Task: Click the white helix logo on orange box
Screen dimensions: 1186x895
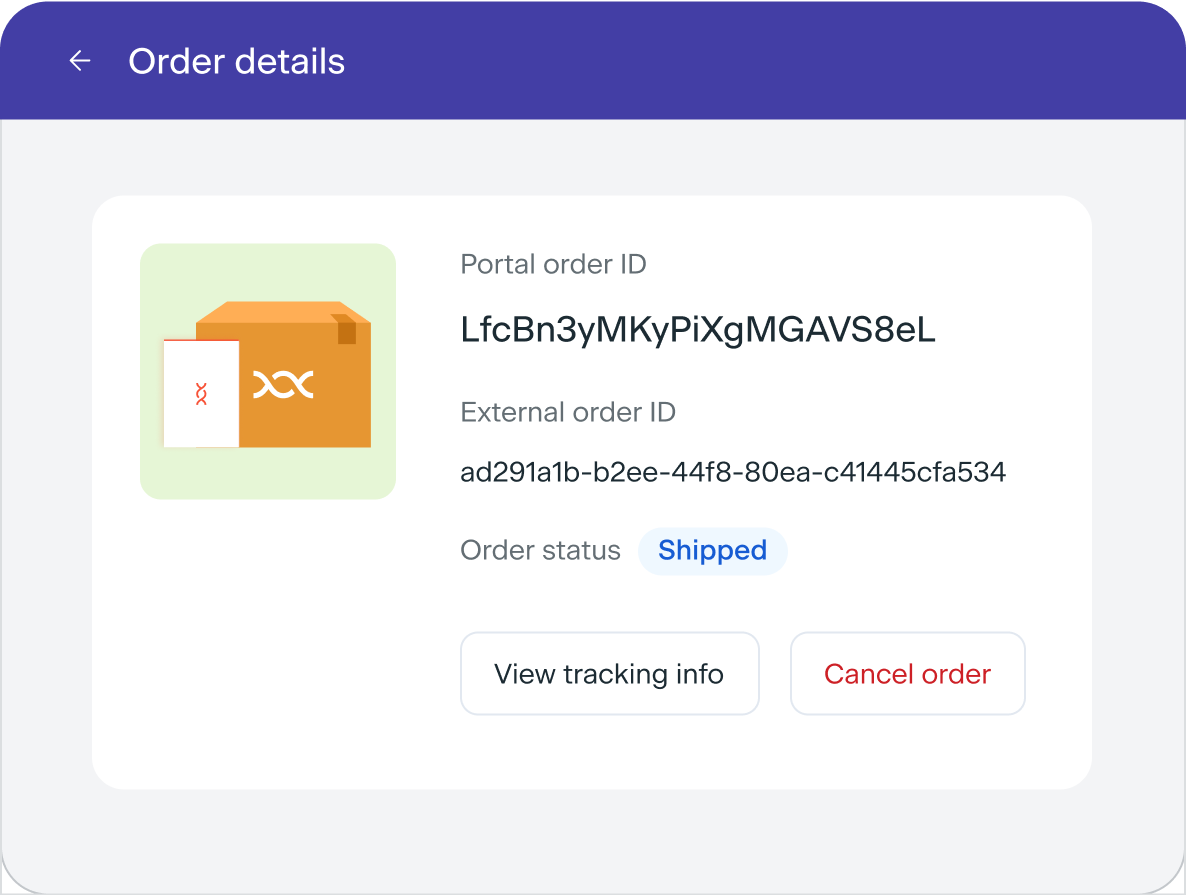Action: (x=283, y=385)
